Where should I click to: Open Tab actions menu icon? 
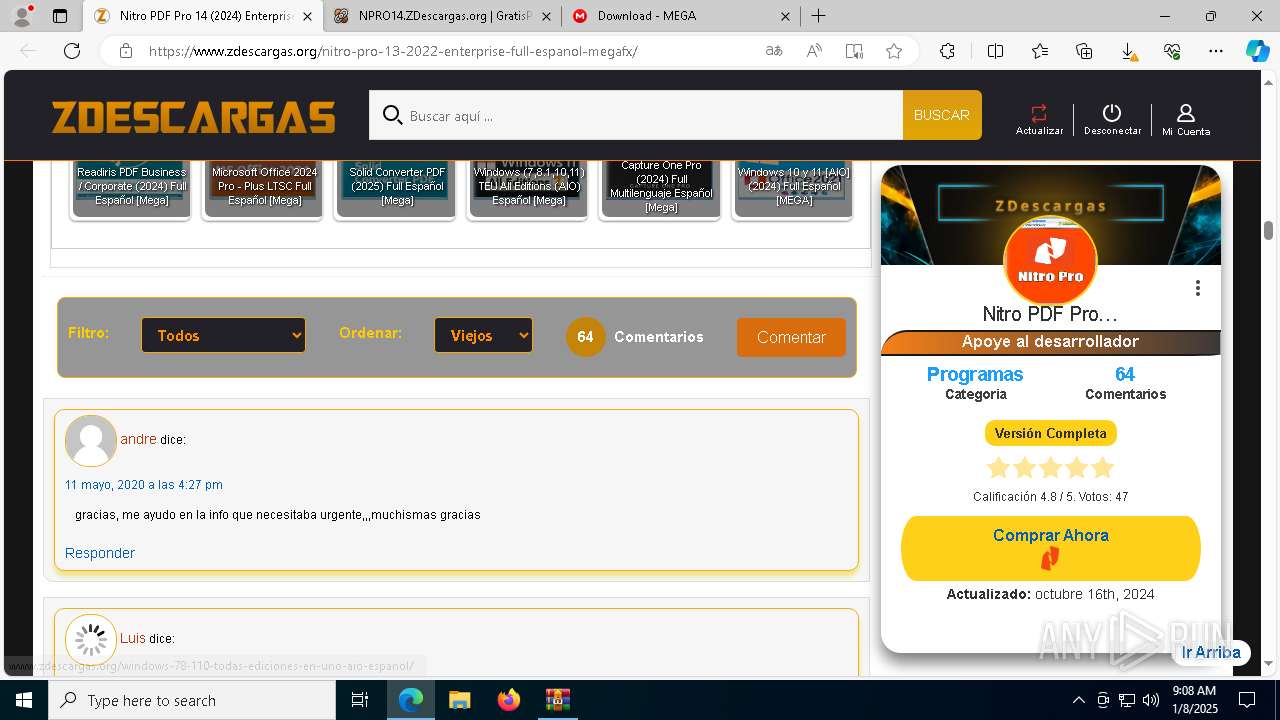(x=60, y=16)
